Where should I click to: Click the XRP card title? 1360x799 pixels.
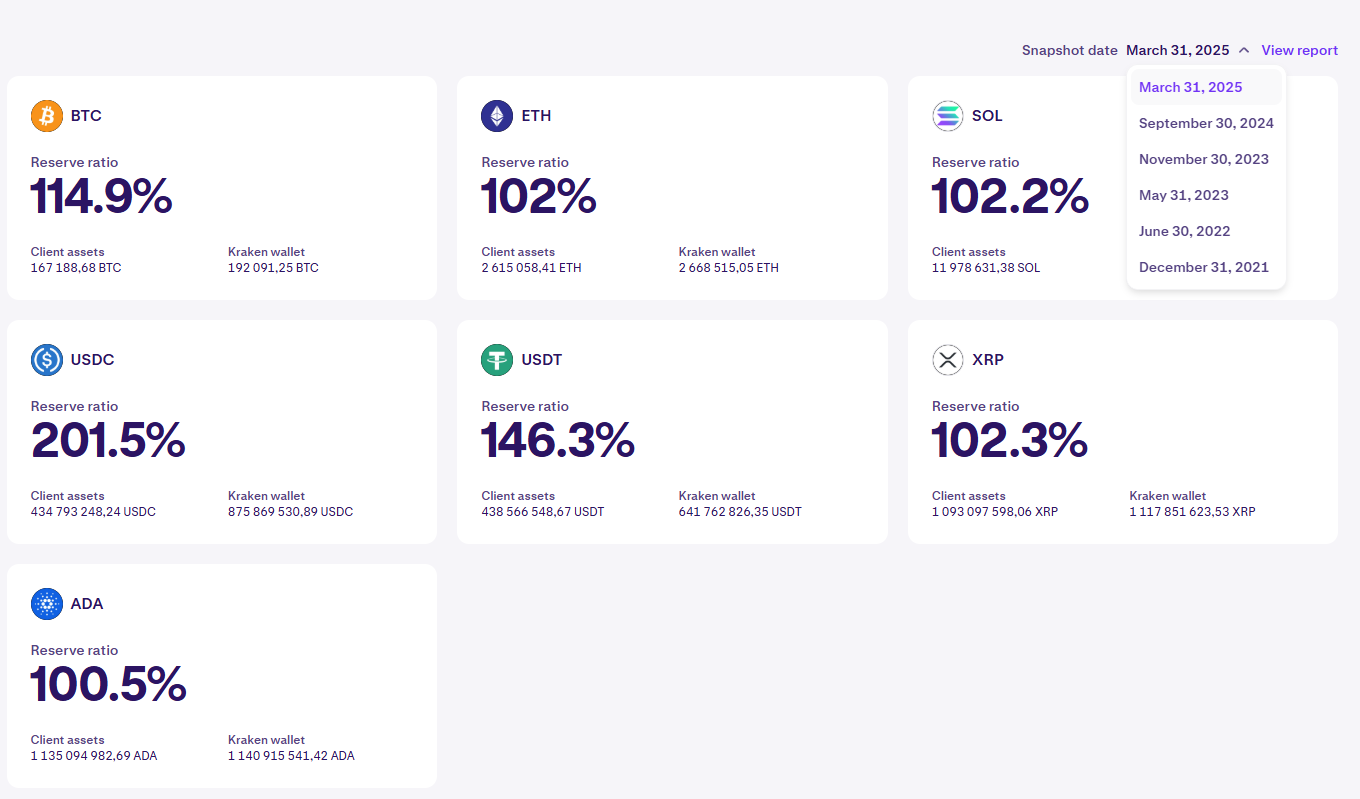pos(988,360)
